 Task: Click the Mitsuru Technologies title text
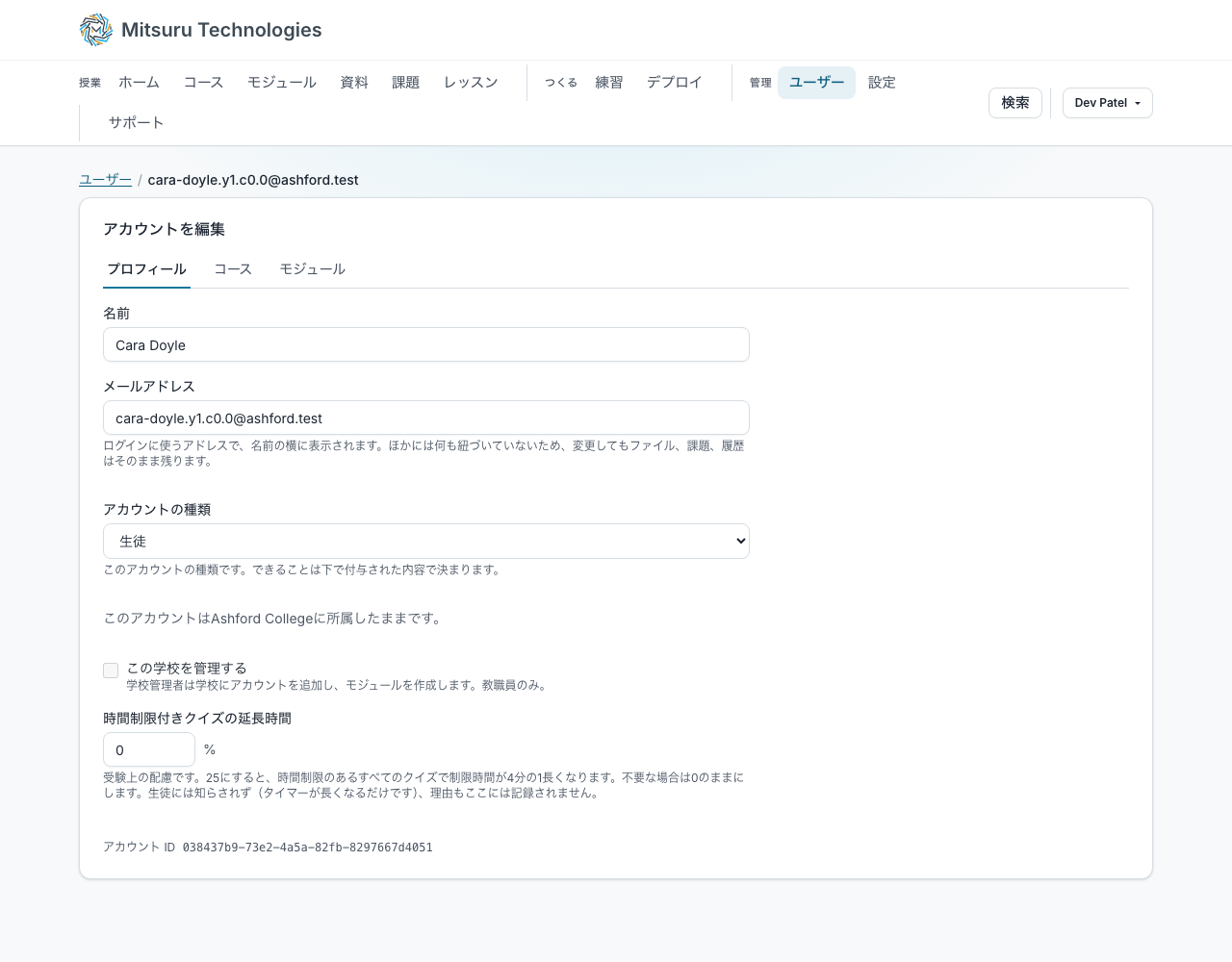[x=221, y=30]
